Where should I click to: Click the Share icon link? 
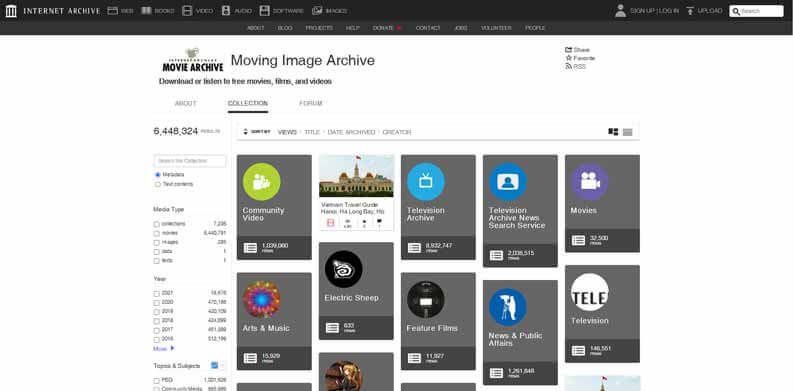pyautogui.click(x=568, y=50)
